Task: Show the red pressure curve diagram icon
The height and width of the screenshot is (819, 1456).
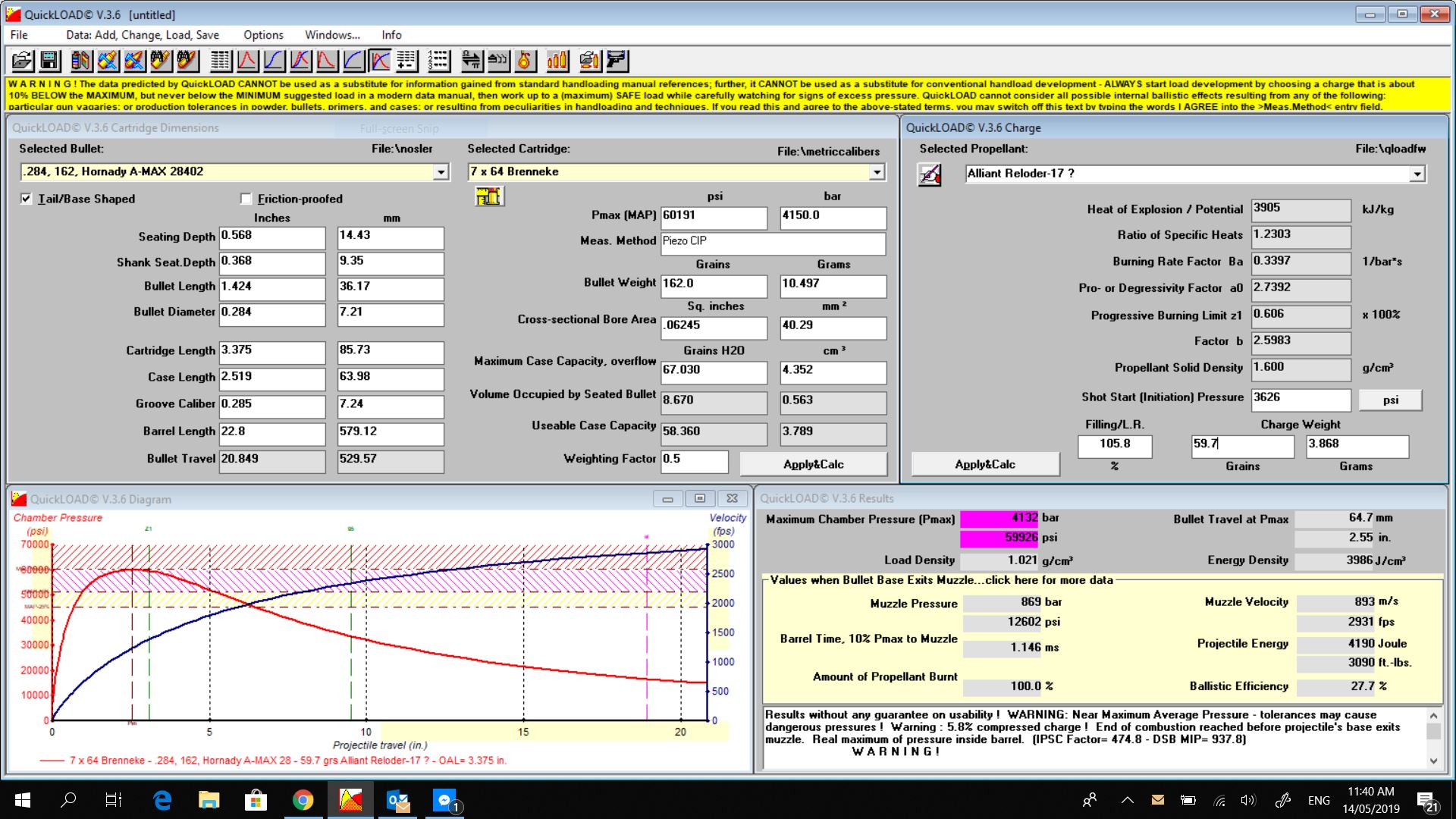Action: point(247,60)
